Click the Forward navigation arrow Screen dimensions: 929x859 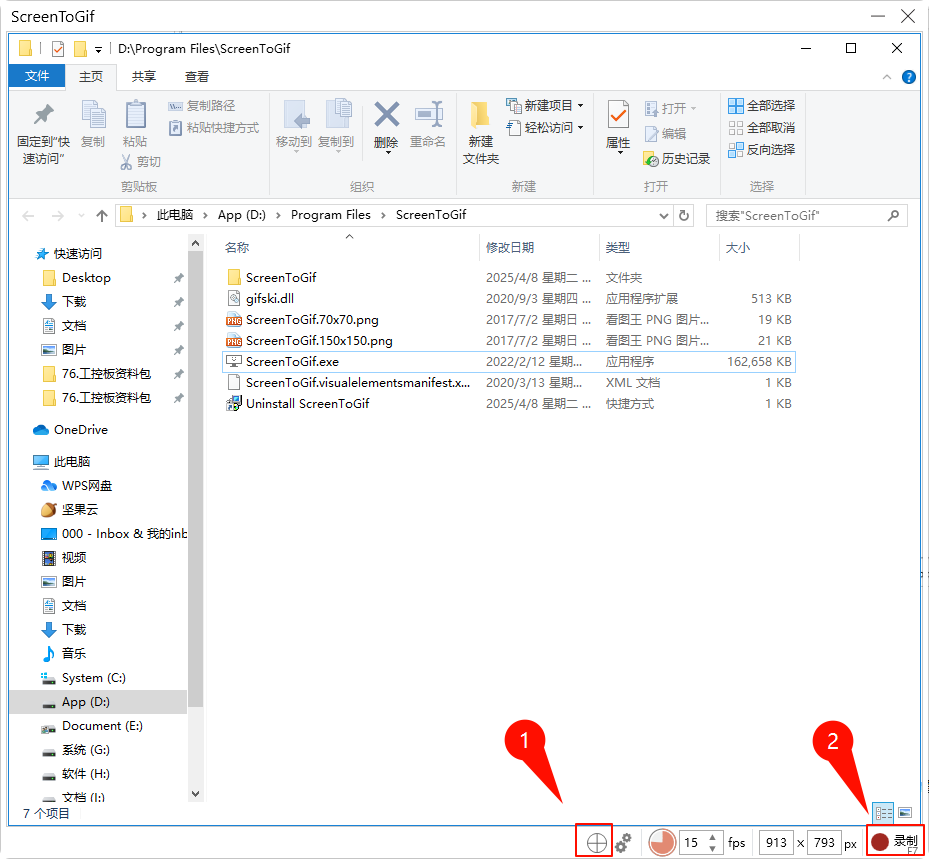pyautogui.click(x=57, y=216)
